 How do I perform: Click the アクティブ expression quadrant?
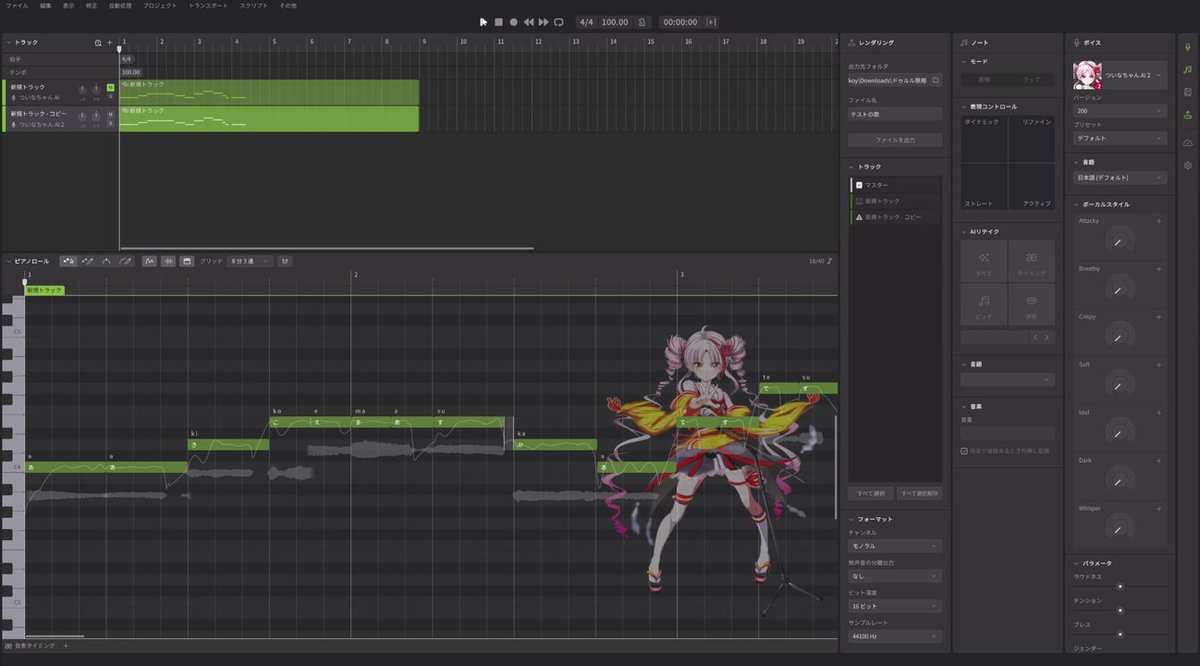click(1032, 187)
